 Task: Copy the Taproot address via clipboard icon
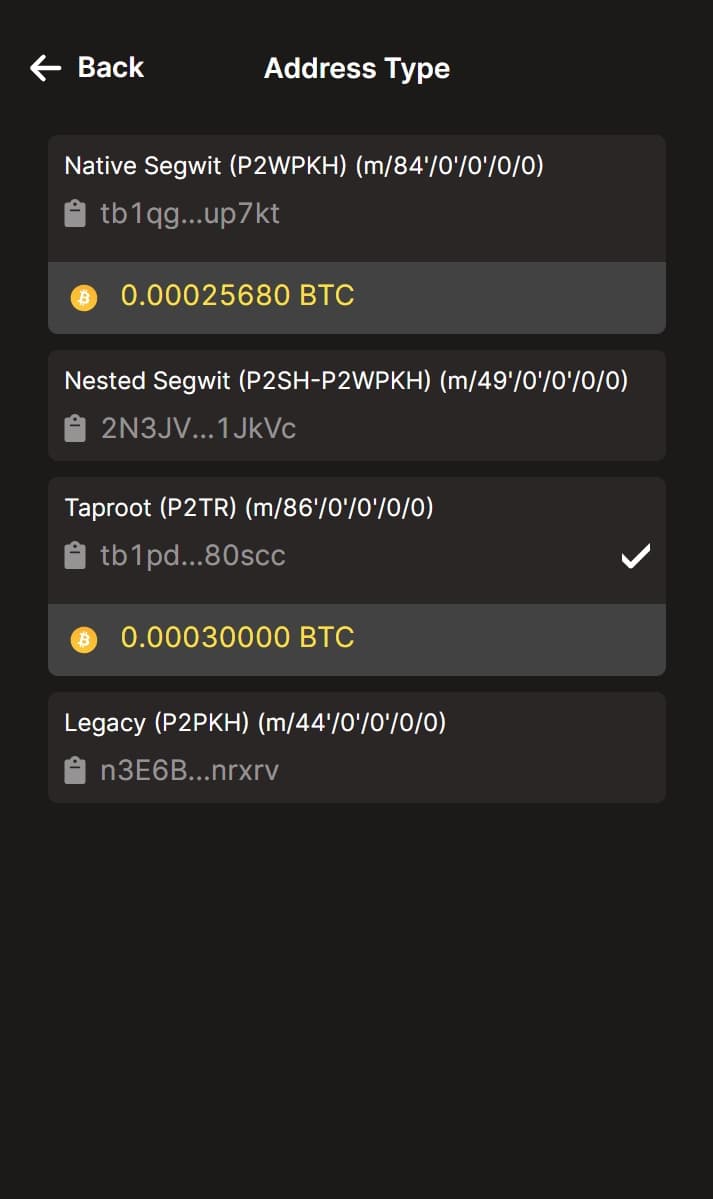(x=74, y=555)
